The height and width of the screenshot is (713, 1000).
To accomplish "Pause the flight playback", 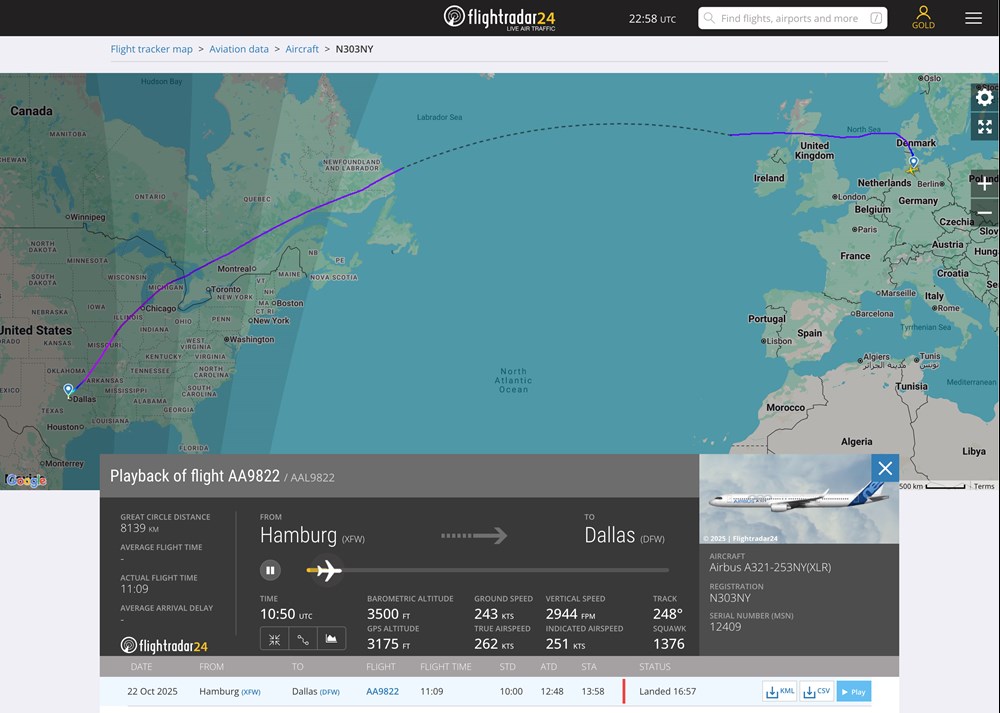I will click(x=270, y=570).
